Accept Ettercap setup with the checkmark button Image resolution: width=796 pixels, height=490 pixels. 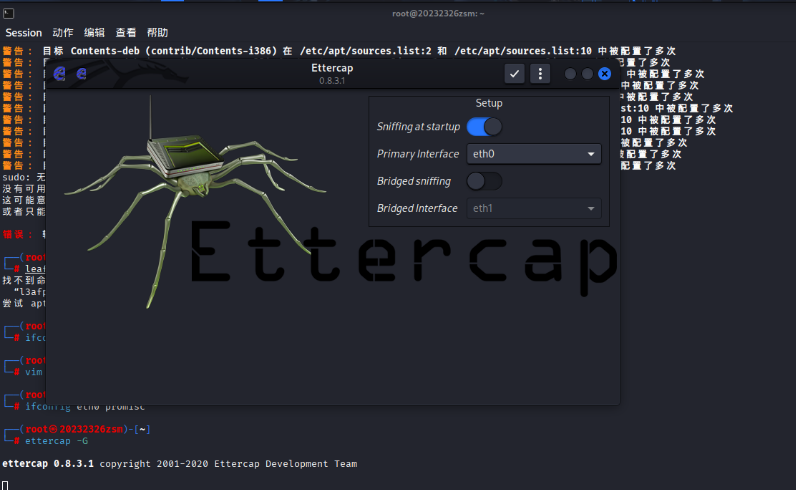click(x=514, y=74)
